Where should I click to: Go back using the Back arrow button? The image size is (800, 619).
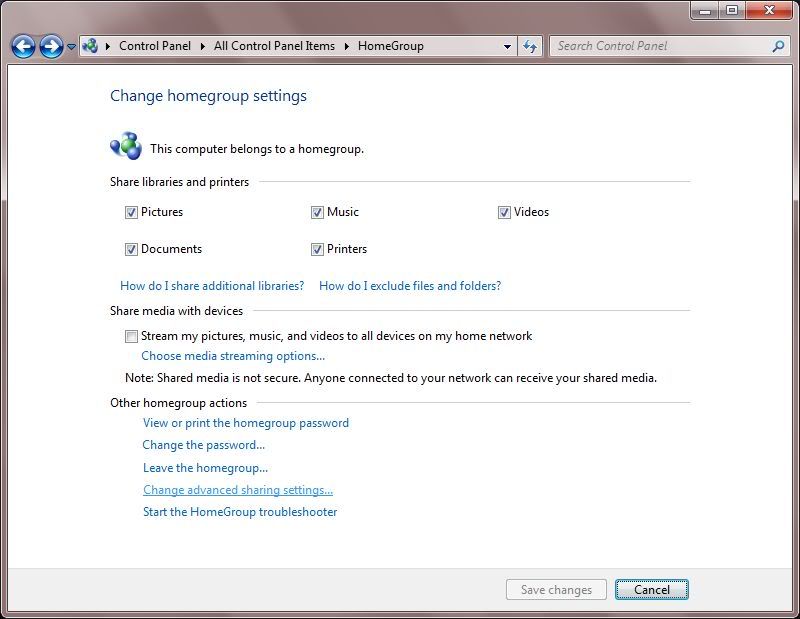click(x=23, y=46)
